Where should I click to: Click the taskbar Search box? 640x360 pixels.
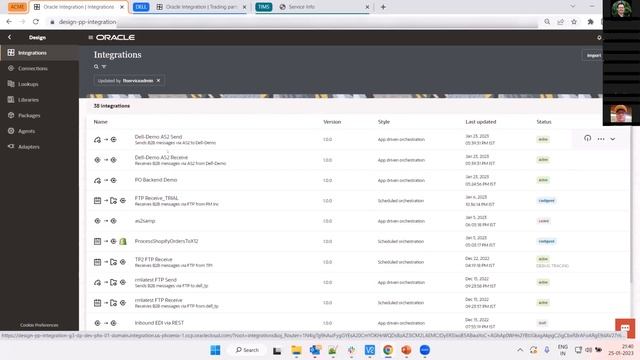pos(247,350)
